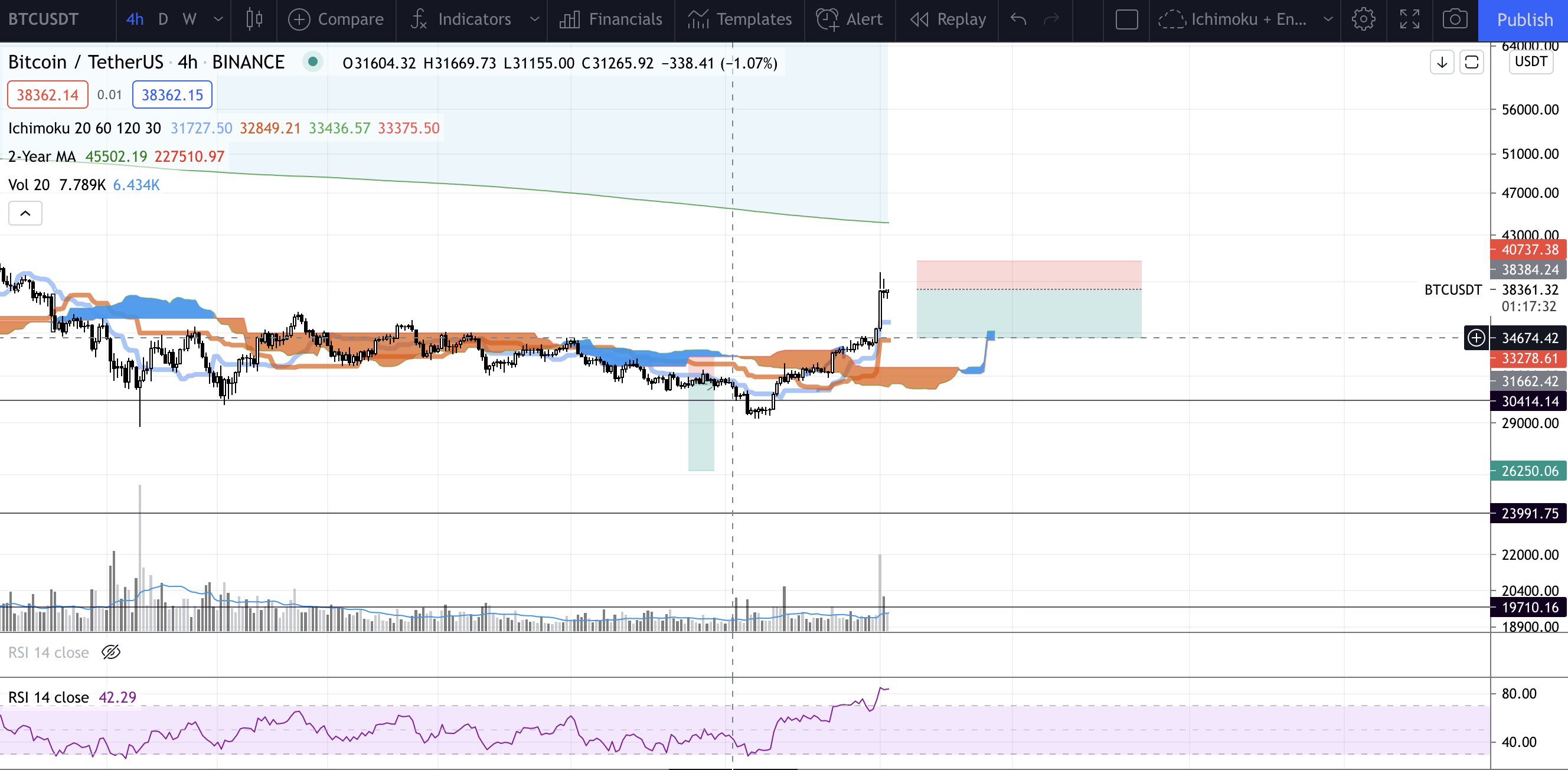Click the BTCUSDT symbol search field

click(44, 19)
